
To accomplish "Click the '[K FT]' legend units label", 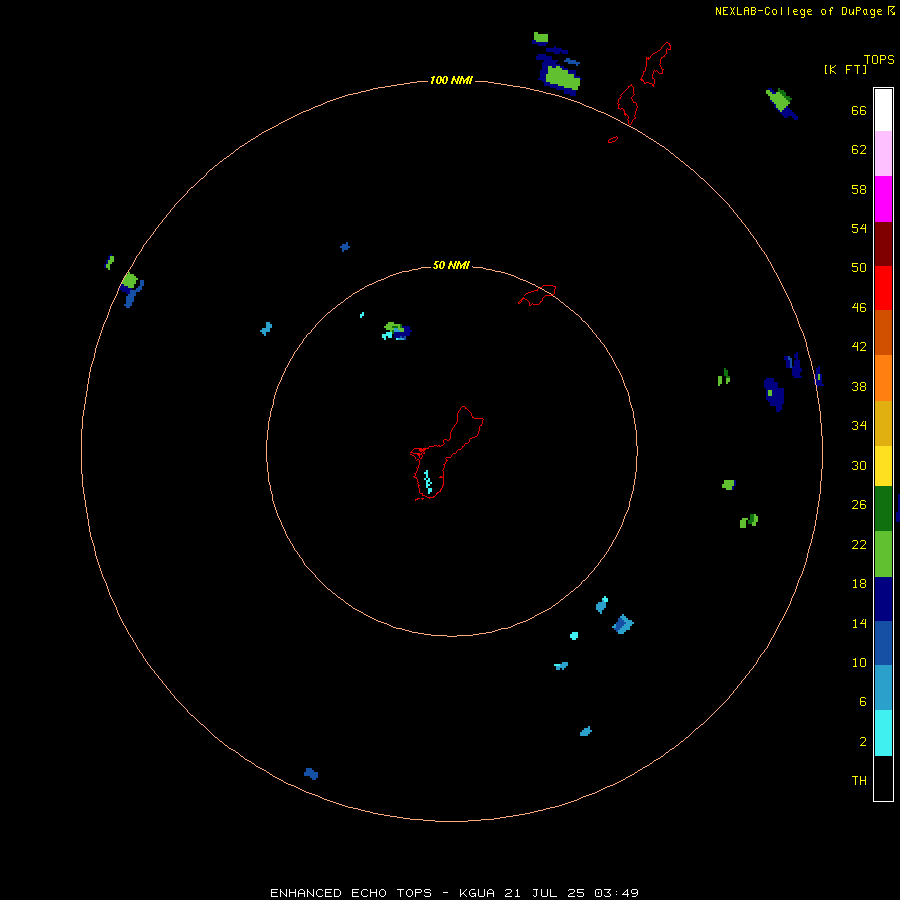I will point(845,69).
